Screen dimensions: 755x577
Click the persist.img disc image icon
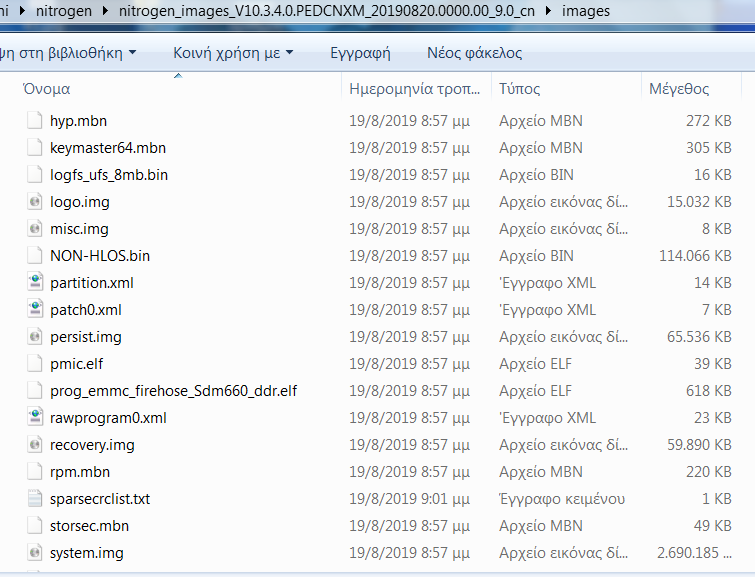click(x=36, y=337)
